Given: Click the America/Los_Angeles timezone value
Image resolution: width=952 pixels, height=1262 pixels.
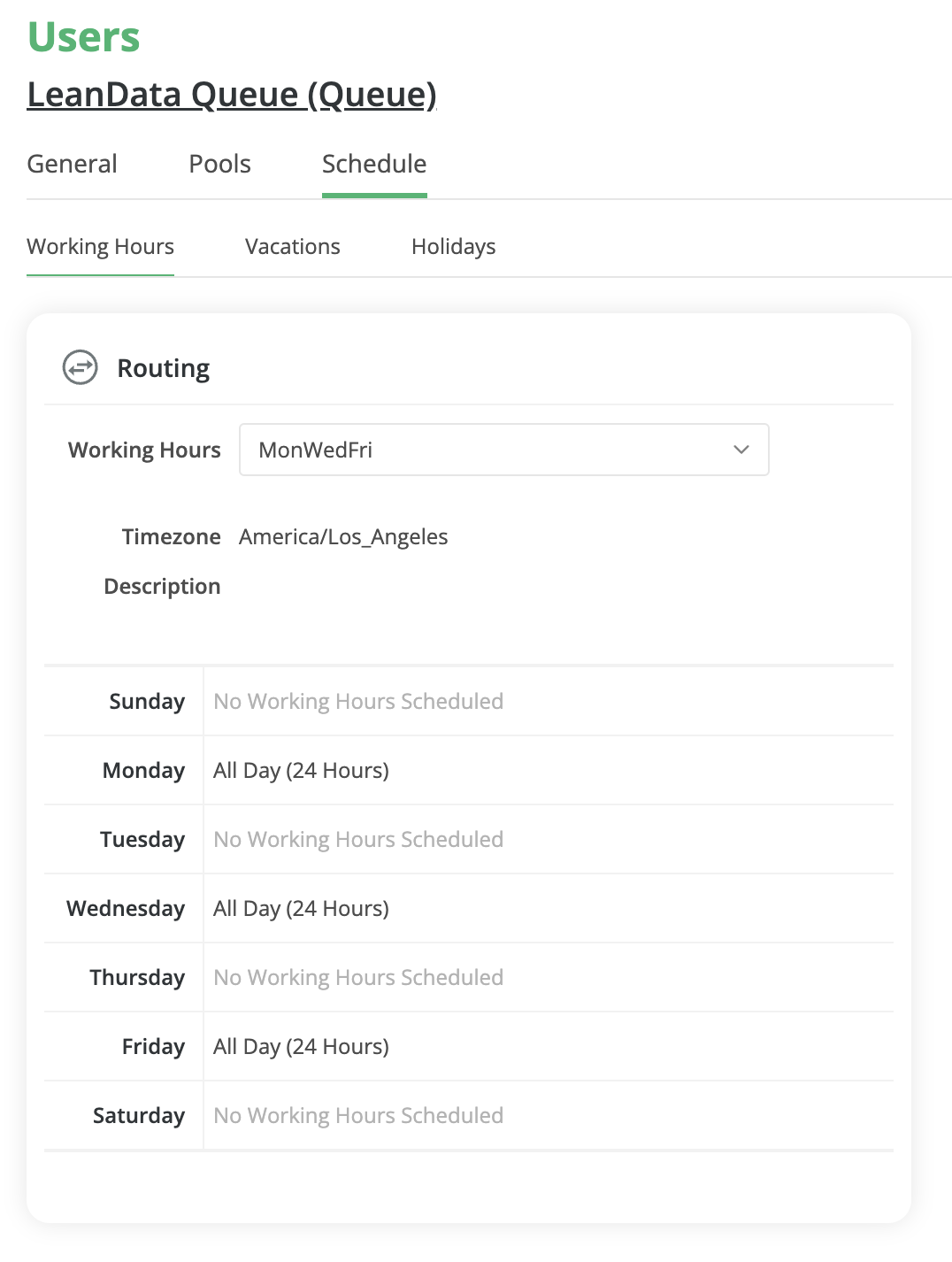Looking at the screenshot, I should point(343,536).
